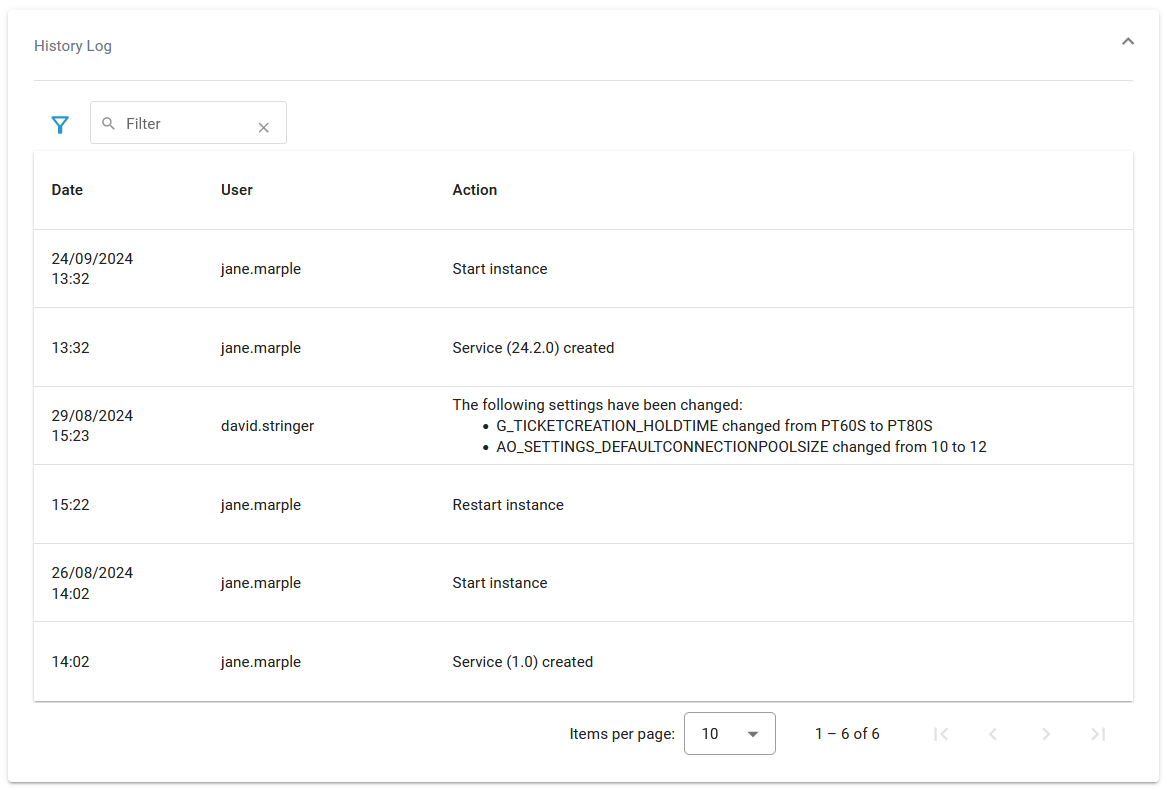The width and height of the screenshot is (1168, 790).
Task: Click the david.stringer user entry
Action: tap(267, 426)
